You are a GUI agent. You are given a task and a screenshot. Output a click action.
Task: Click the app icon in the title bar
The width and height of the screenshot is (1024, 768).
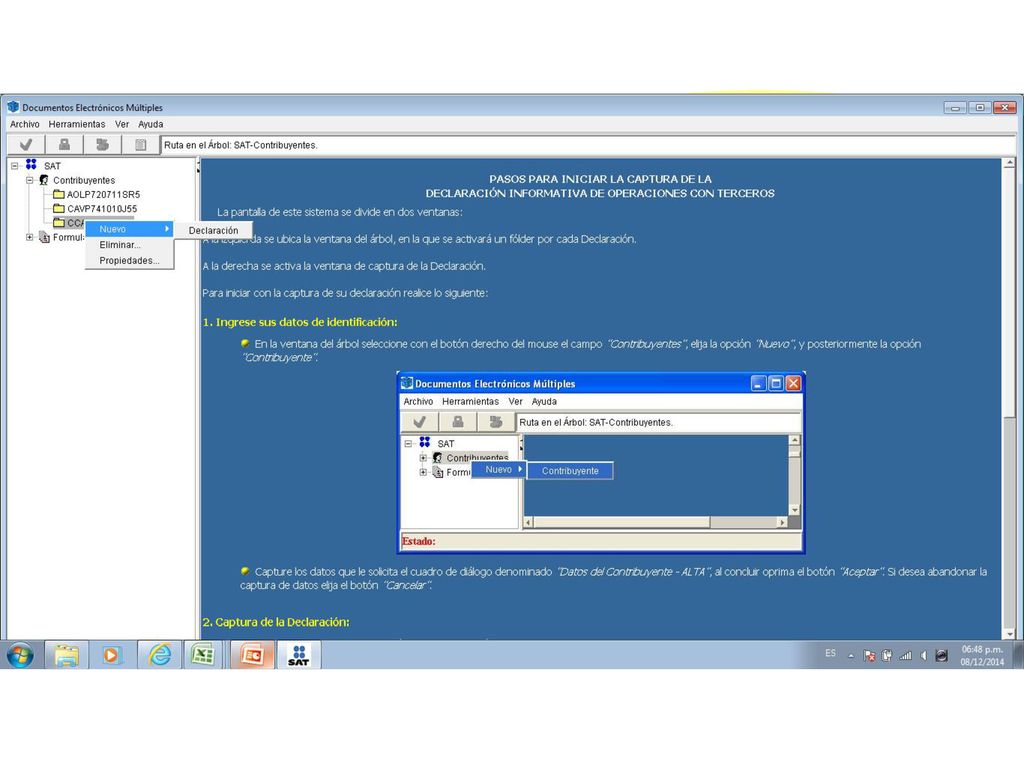pos(13,106)
